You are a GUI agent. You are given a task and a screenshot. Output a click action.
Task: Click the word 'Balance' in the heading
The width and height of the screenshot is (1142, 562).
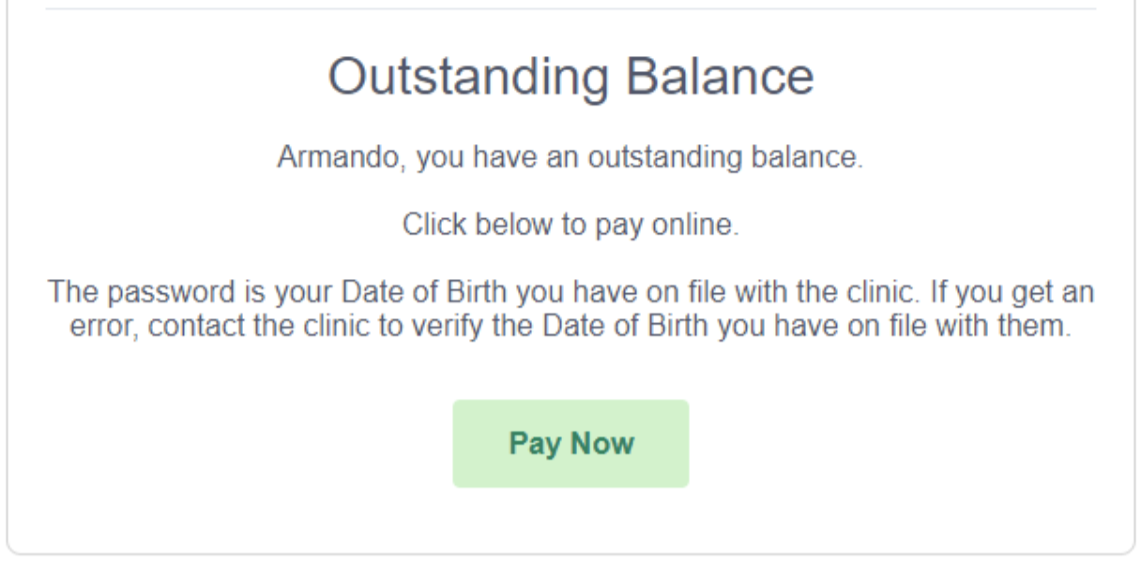click(x=720, y=76)
